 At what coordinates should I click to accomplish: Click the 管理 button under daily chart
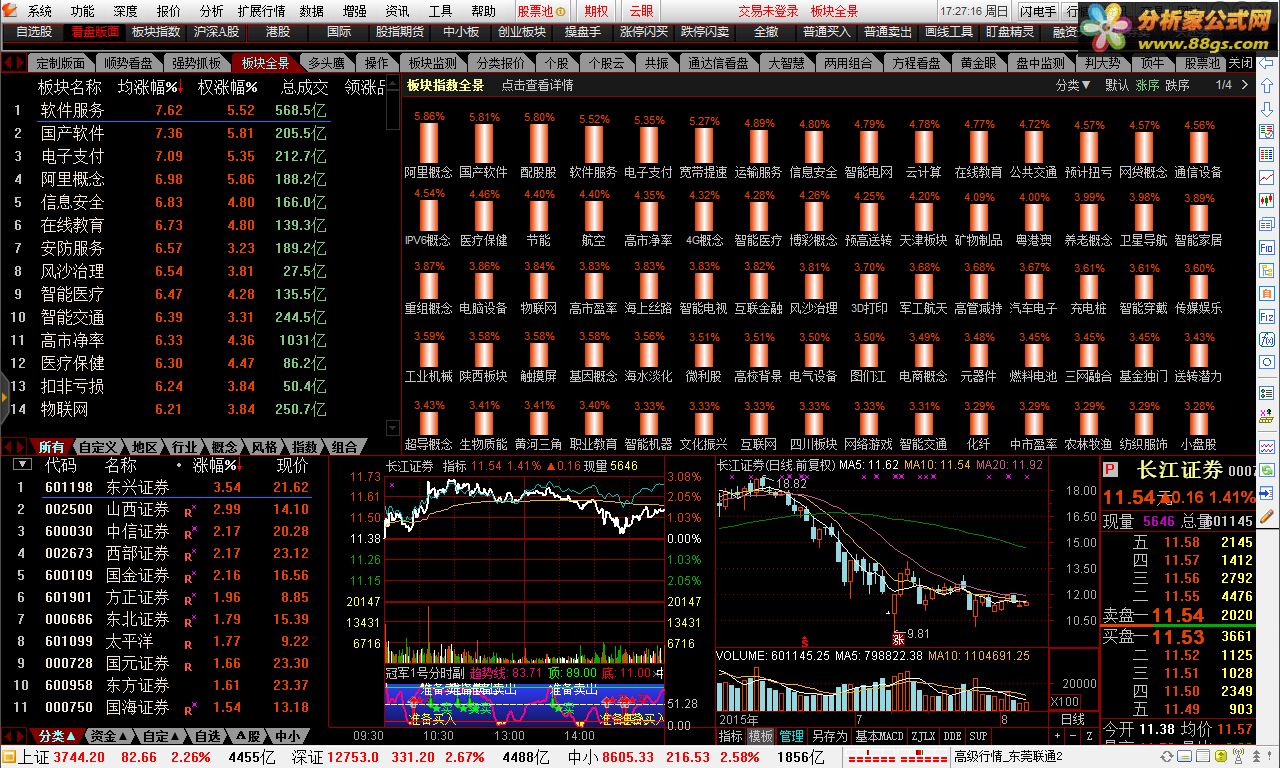click(791, 736)
